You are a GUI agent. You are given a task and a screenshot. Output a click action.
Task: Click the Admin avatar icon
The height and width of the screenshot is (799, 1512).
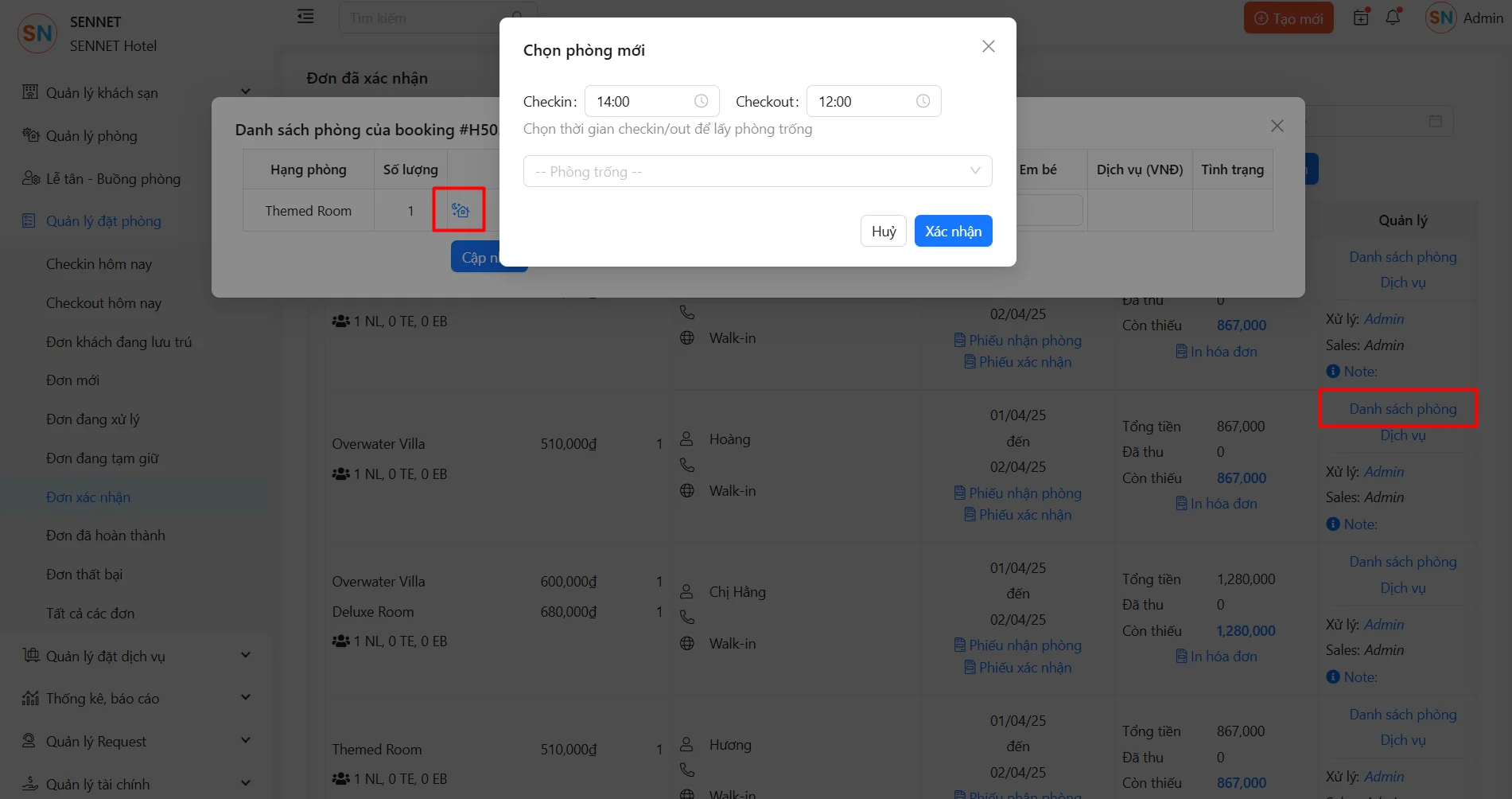[1440, 18]
